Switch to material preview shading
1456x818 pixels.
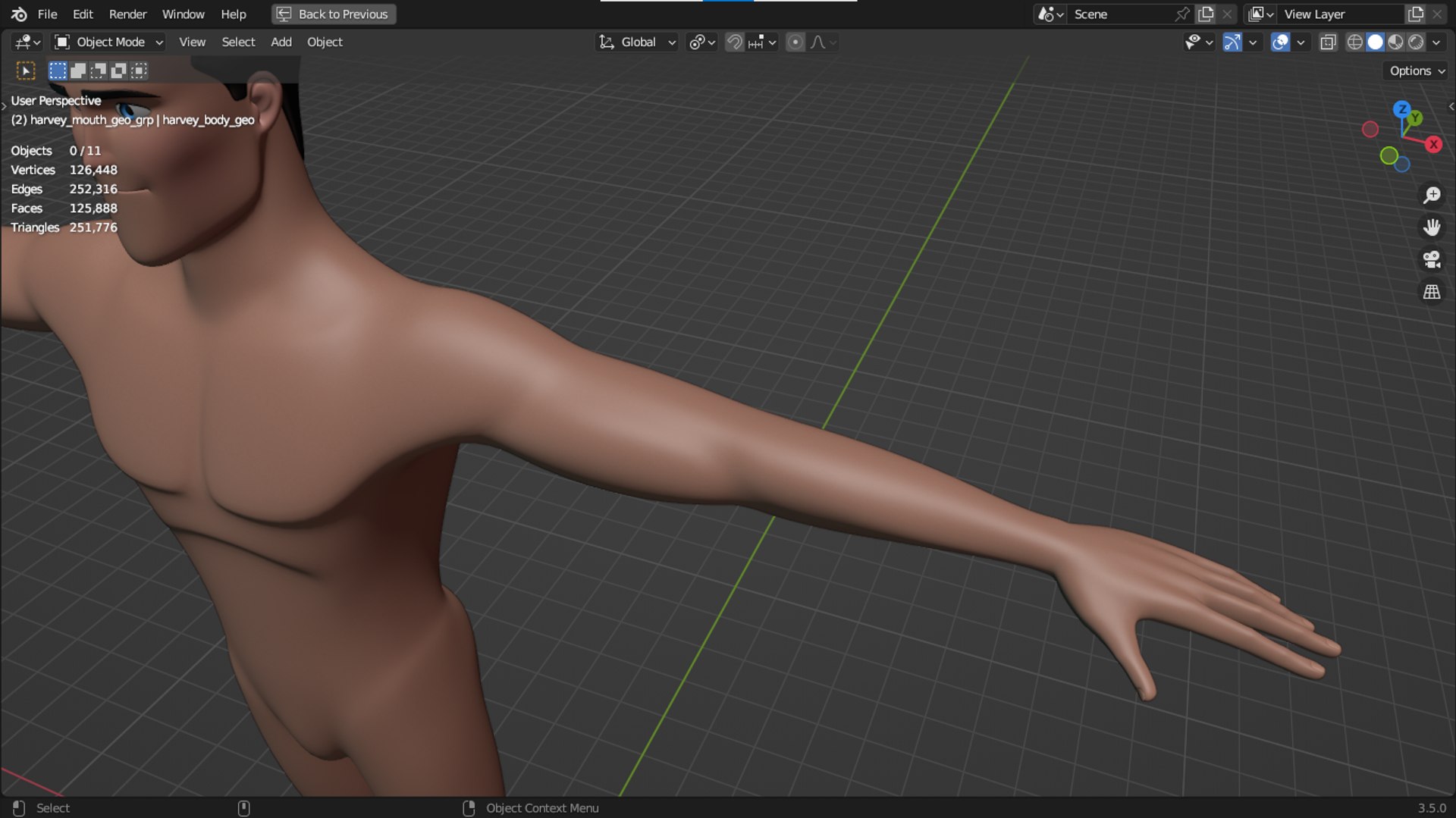point(1395,42)
